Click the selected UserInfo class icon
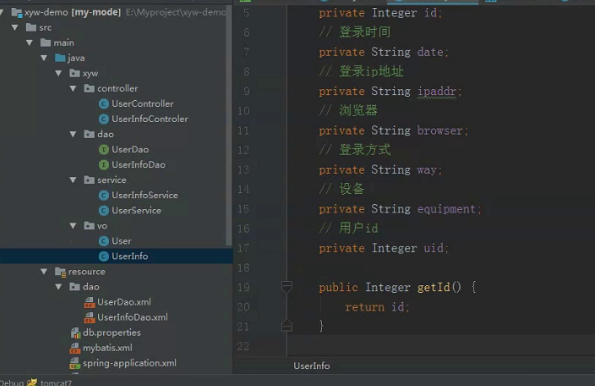The height and width of the screenshot is (386, 595). pyautogui.click(x=104, y=256)
